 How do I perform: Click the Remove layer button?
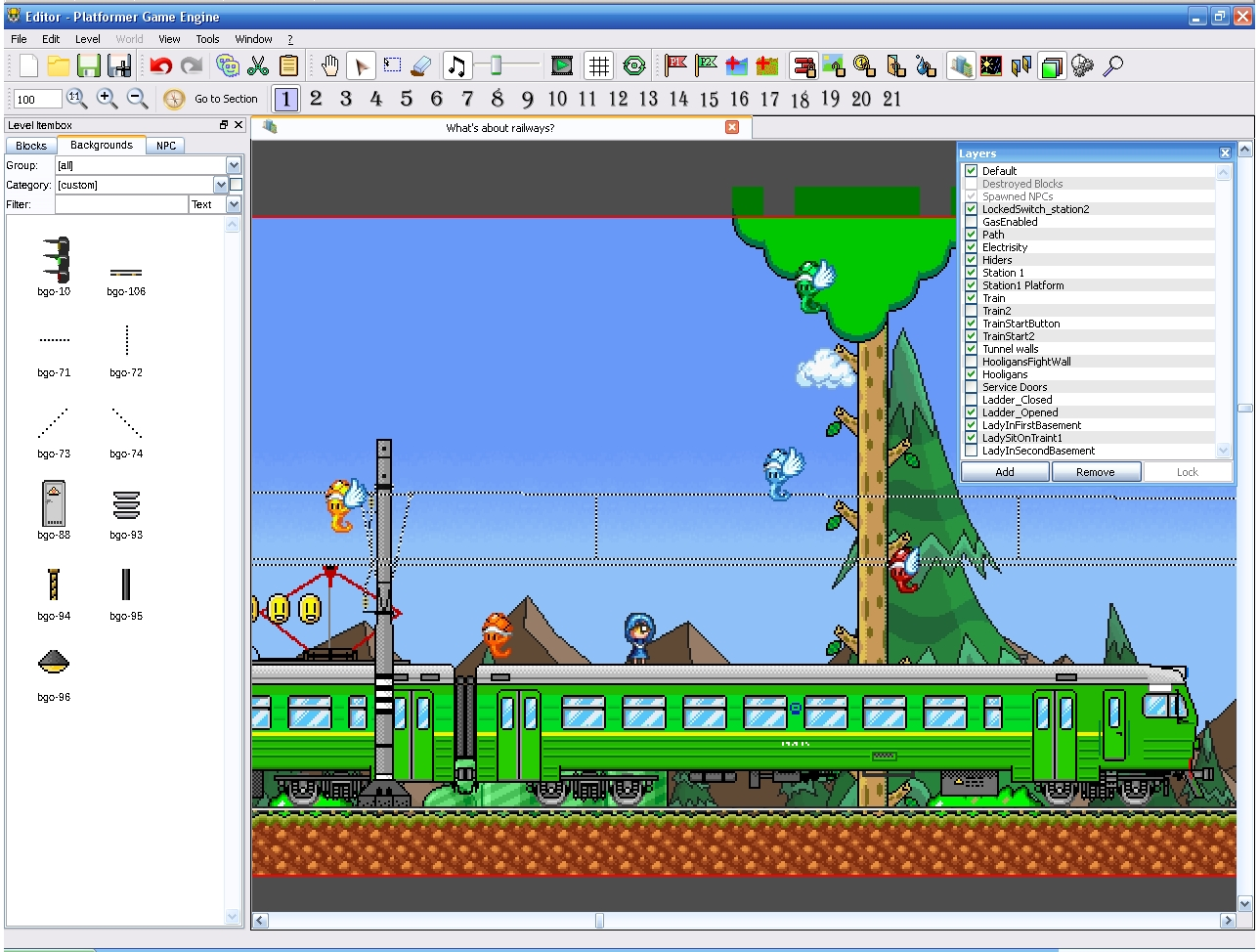(x=1096, y=472)
